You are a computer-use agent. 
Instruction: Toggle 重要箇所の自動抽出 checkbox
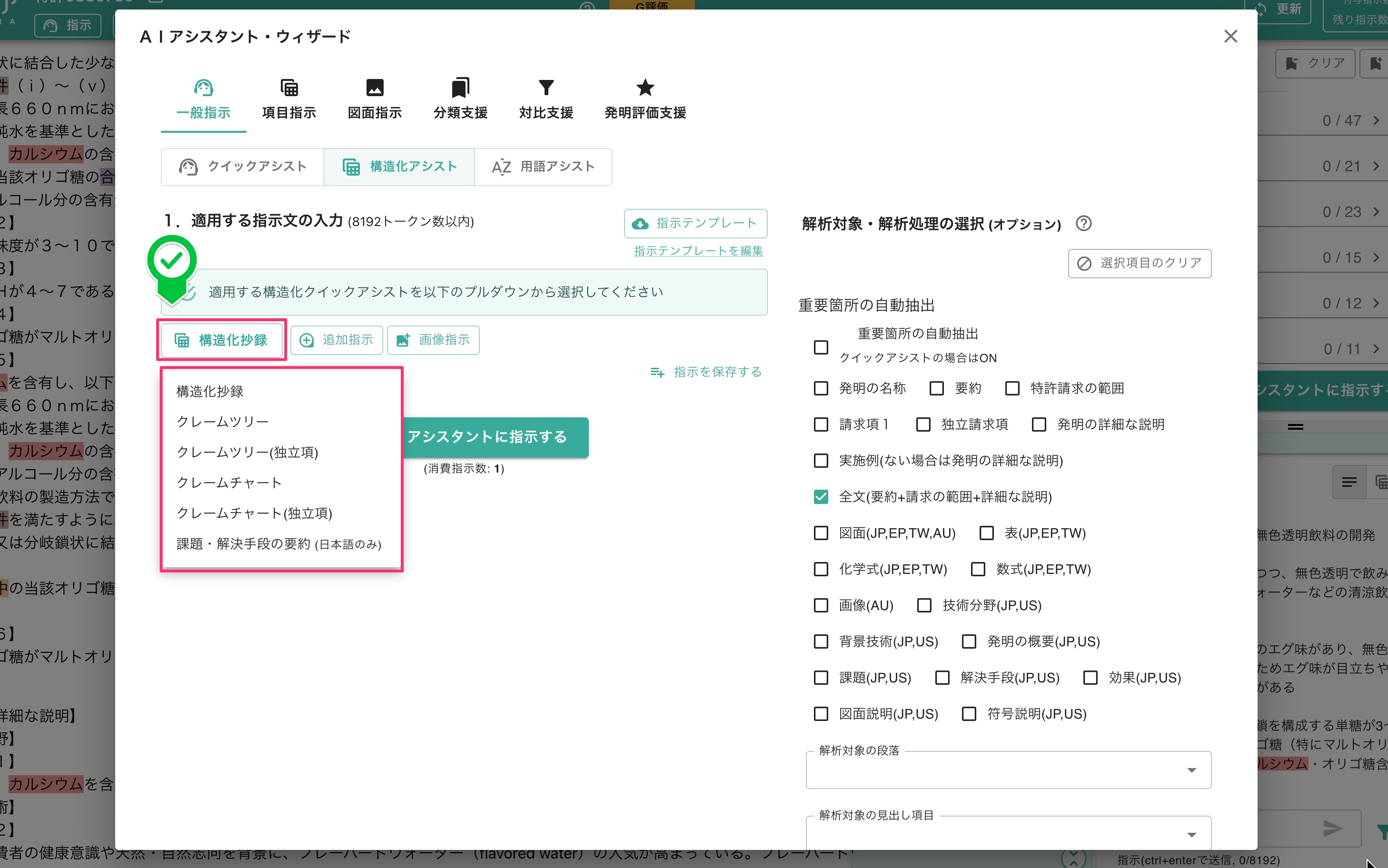821,347
